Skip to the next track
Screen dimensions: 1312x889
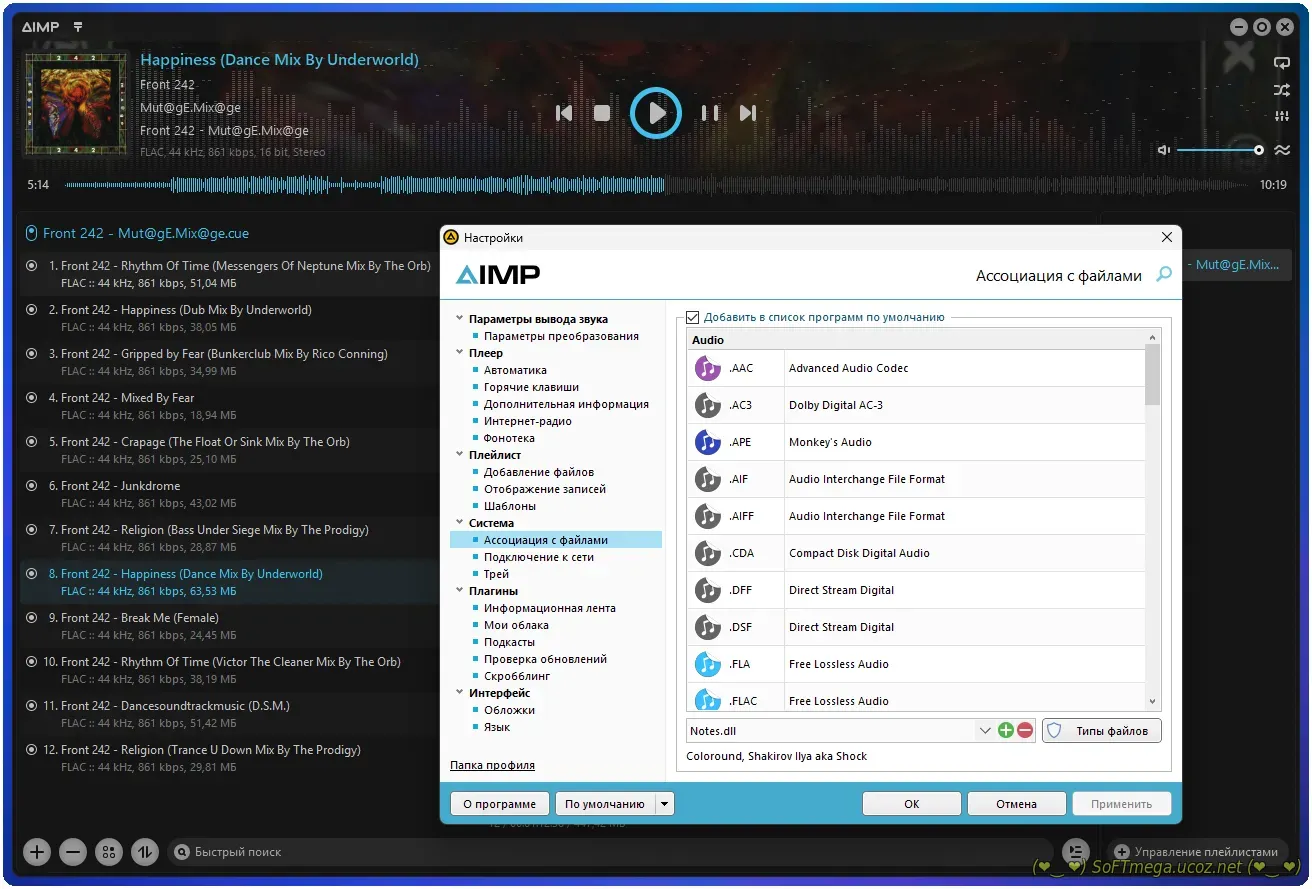click(x=747, y=113)
